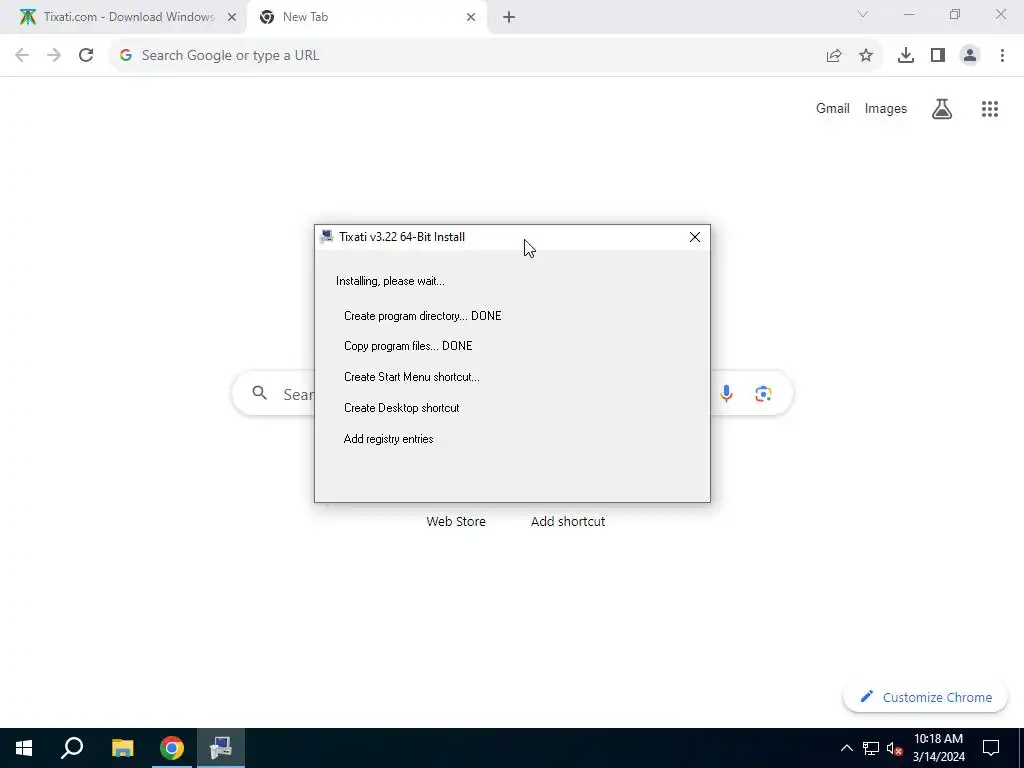Viewport: 1024px width, 768px height.
Task: Open the Images link
Action: click(886, 108)
